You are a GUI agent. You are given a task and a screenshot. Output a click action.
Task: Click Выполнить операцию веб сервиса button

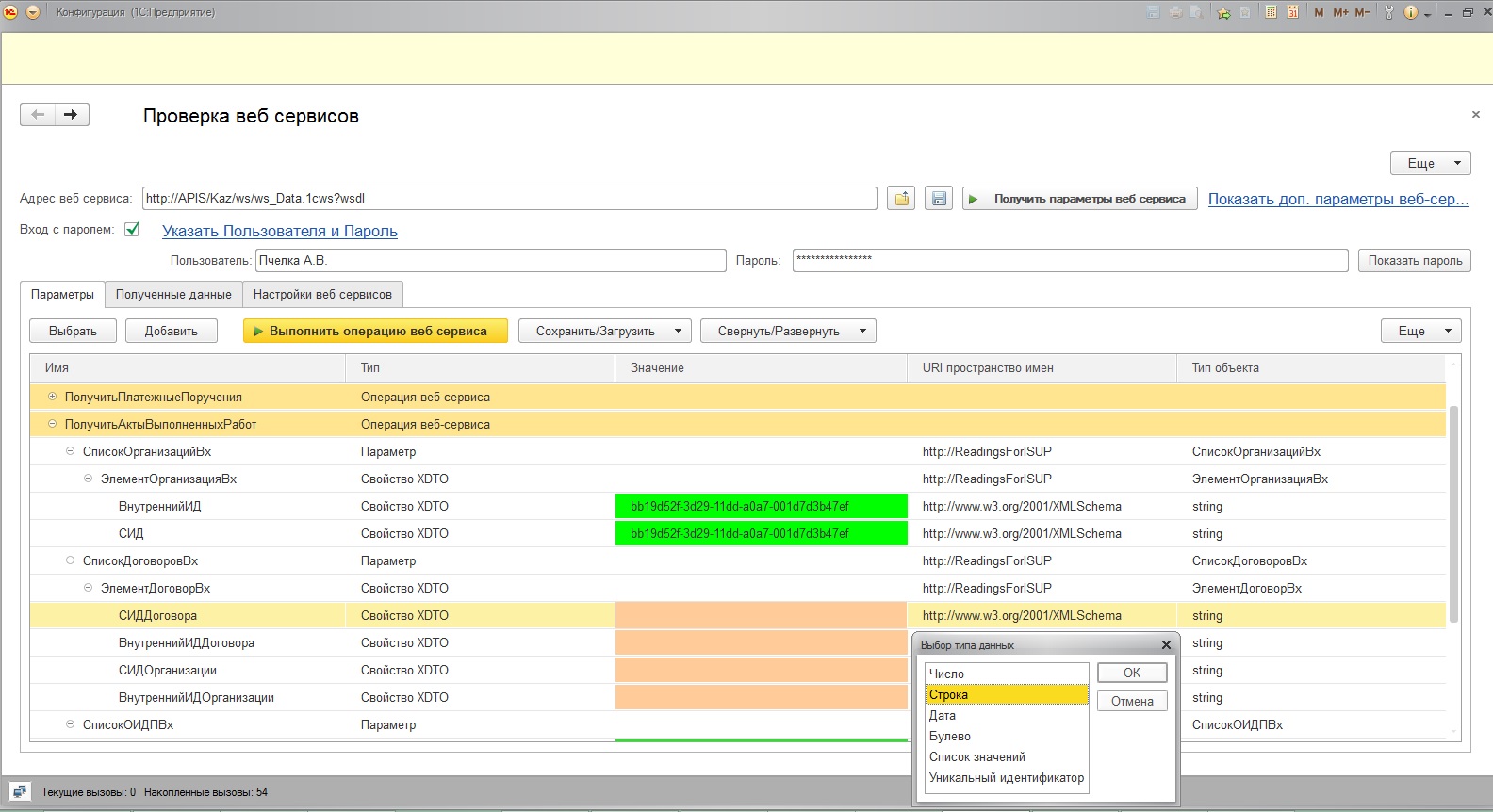coord(375,331)
